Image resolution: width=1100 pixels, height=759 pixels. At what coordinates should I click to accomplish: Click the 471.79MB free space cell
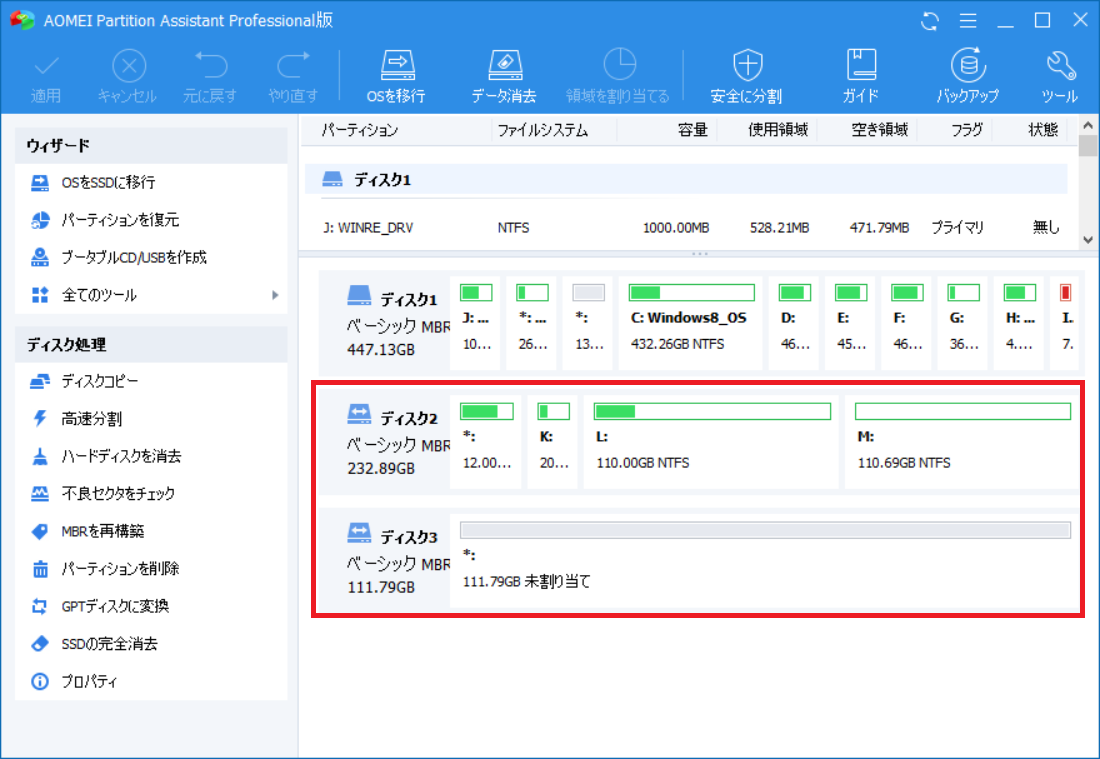coord(880,228)
